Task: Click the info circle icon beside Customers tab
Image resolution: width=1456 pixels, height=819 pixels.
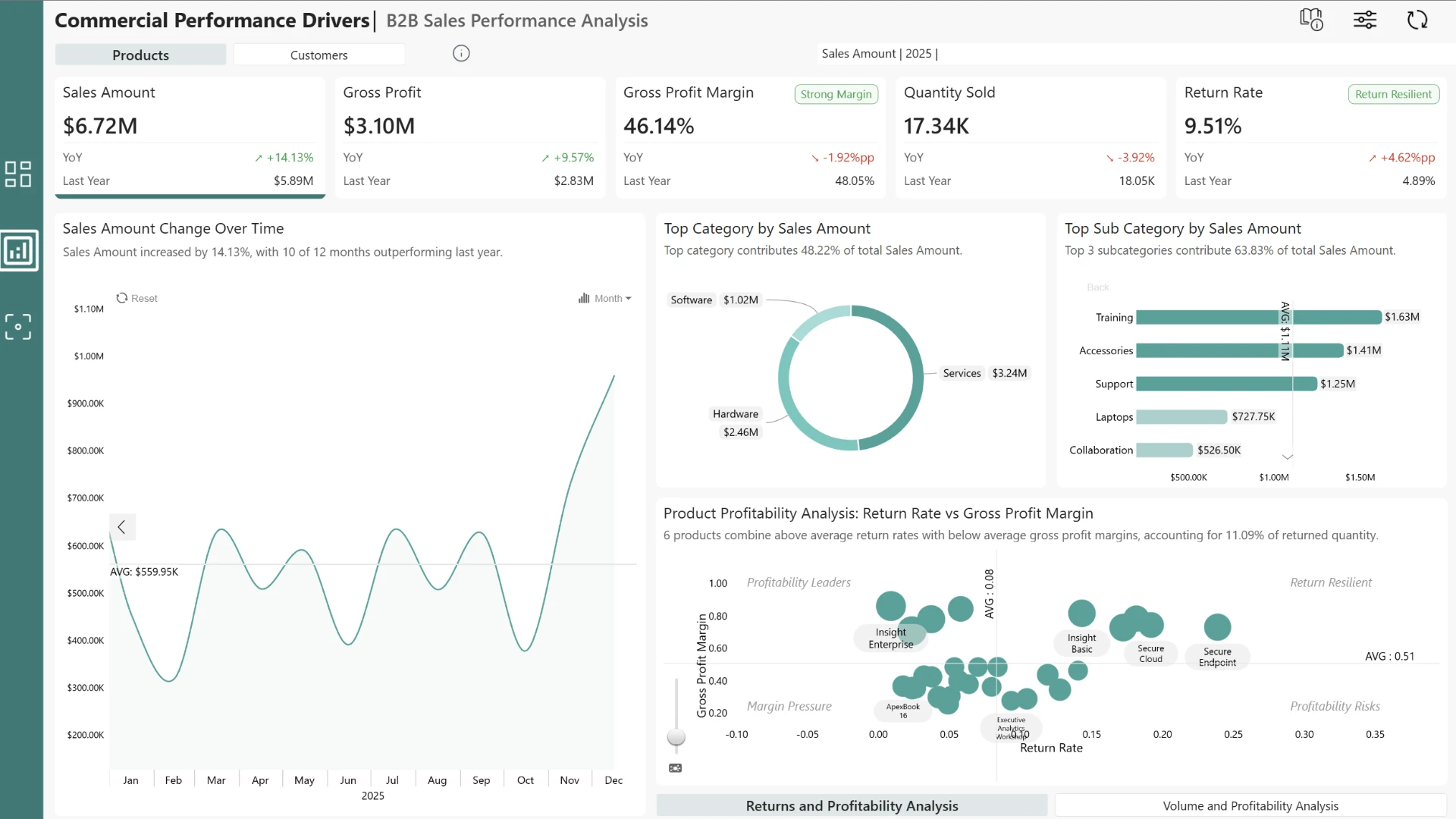Action: click(461, 53)
